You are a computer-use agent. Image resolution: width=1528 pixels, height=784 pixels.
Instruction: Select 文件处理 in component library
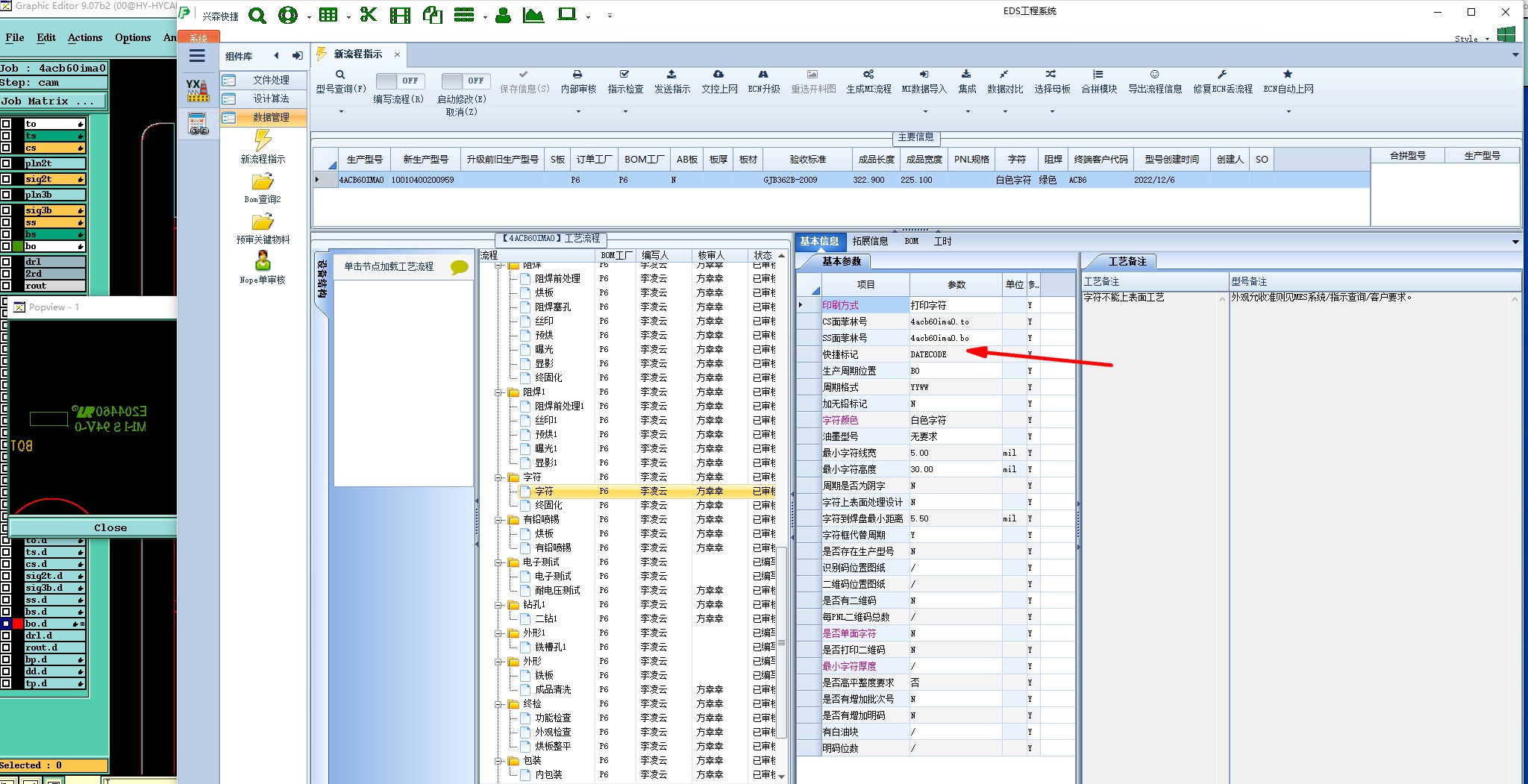click(263, 80)
